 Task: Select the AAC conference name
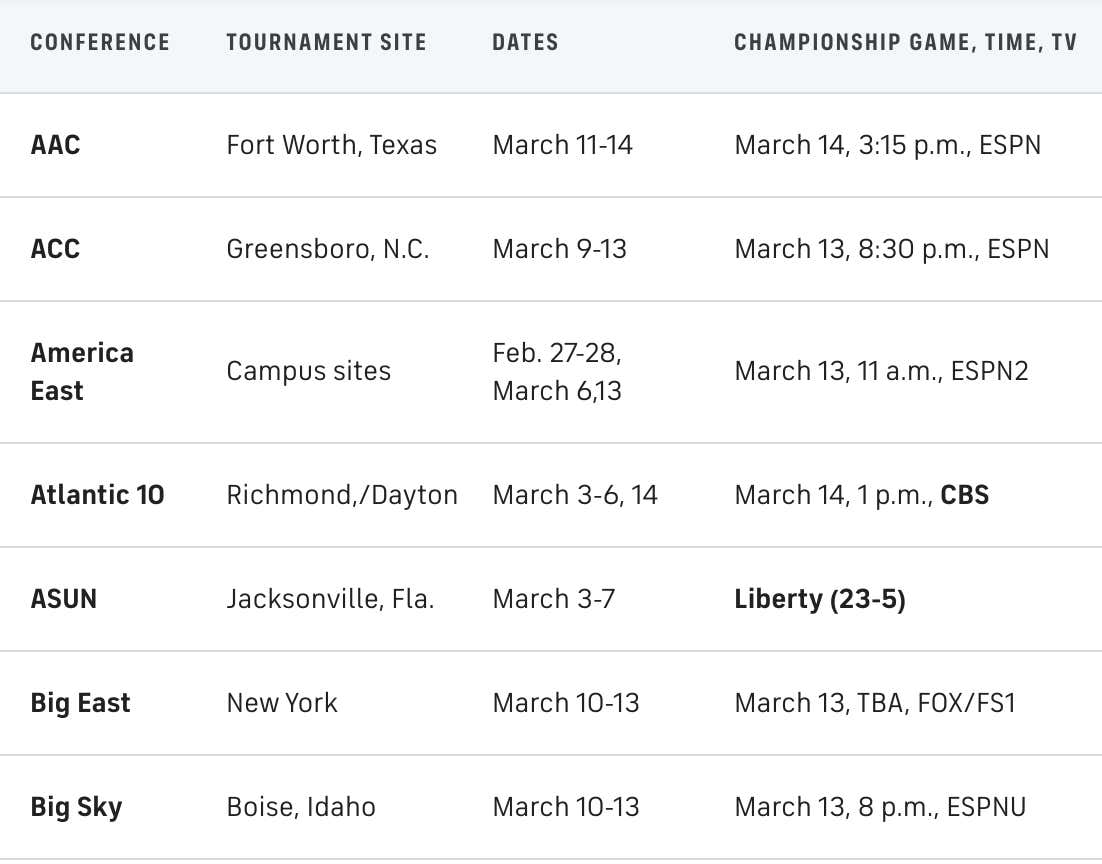pyautogui.click(x=56, y=145)
